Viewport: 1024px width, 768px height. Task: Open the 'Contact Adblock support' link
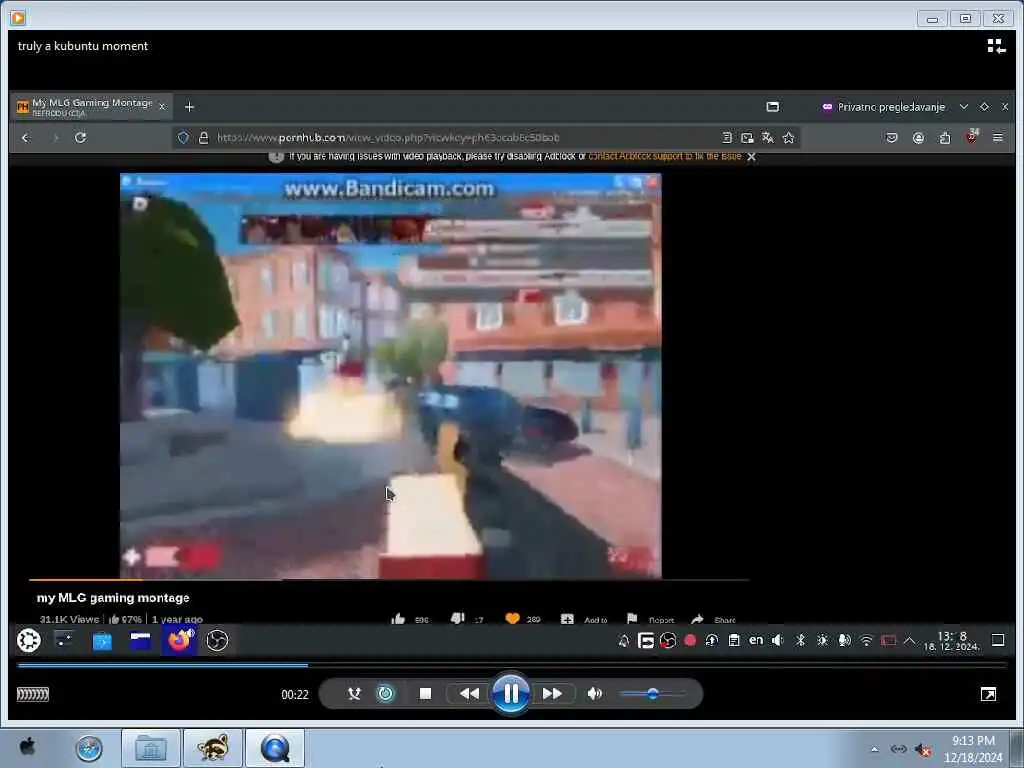pos(665,156)
